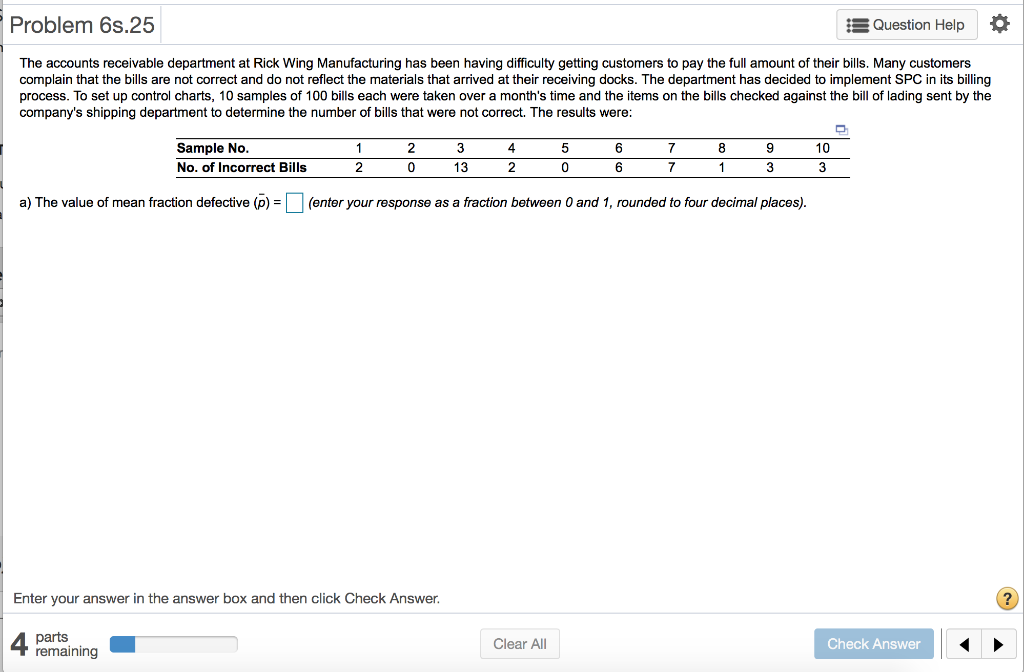Image resolution: width=1024 pixels, height=672 pixels.
Task: Click Check Answer to submit
Action: click(x=873, y=644)
